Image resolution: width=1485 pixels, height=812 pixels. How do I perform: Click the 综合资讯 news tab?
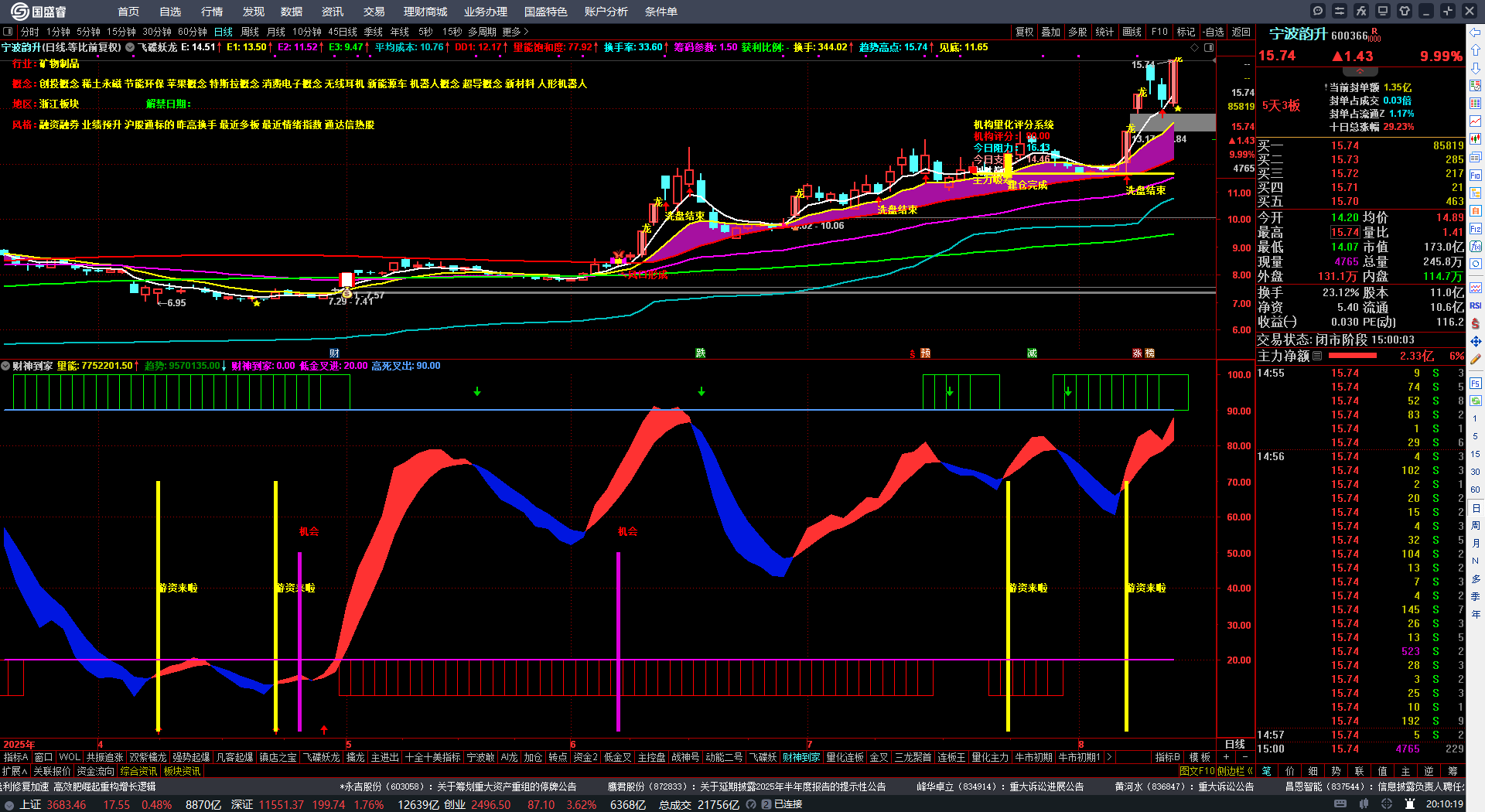pyautogui.click(x=138, y=771)
